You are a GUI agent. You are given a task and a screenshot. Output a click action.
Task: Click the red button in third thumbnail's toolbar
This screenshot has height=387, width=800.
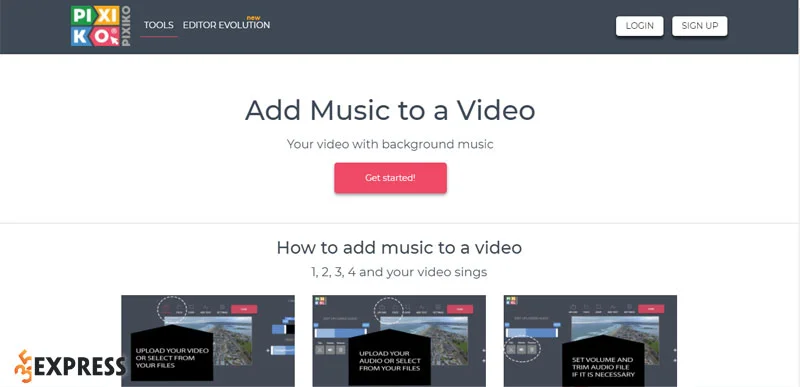(651, 309)
